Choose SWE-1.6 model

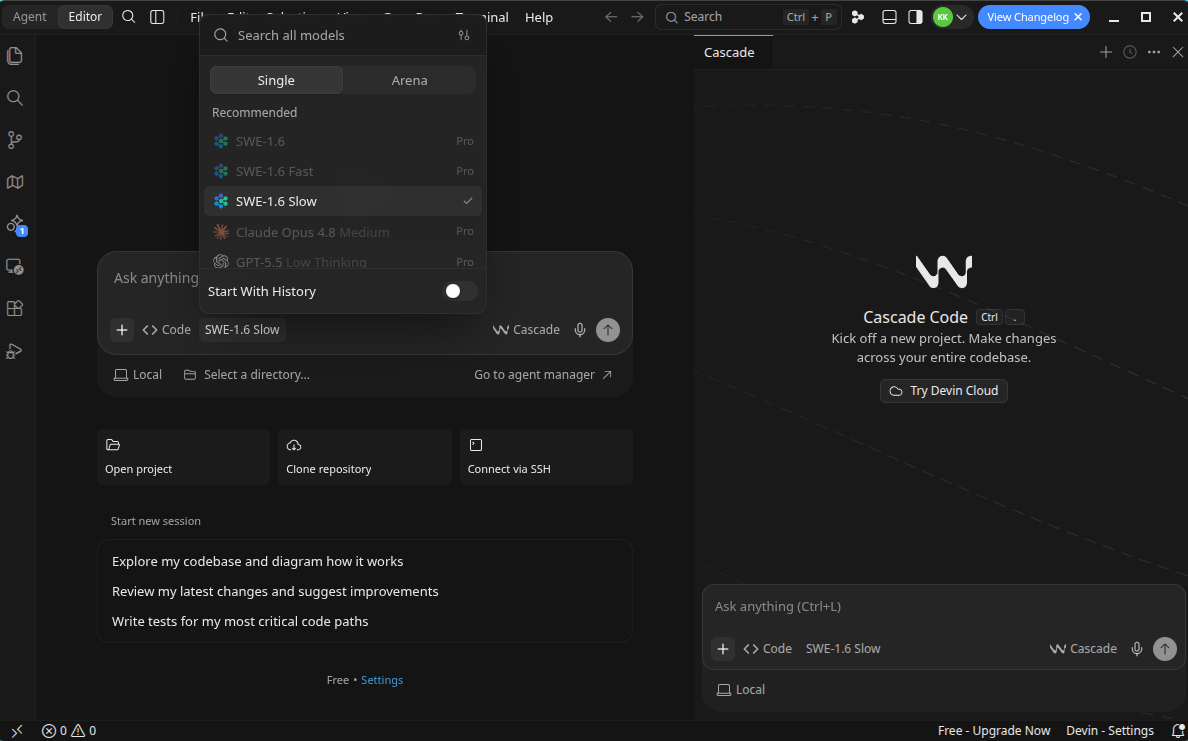point(342,141)
